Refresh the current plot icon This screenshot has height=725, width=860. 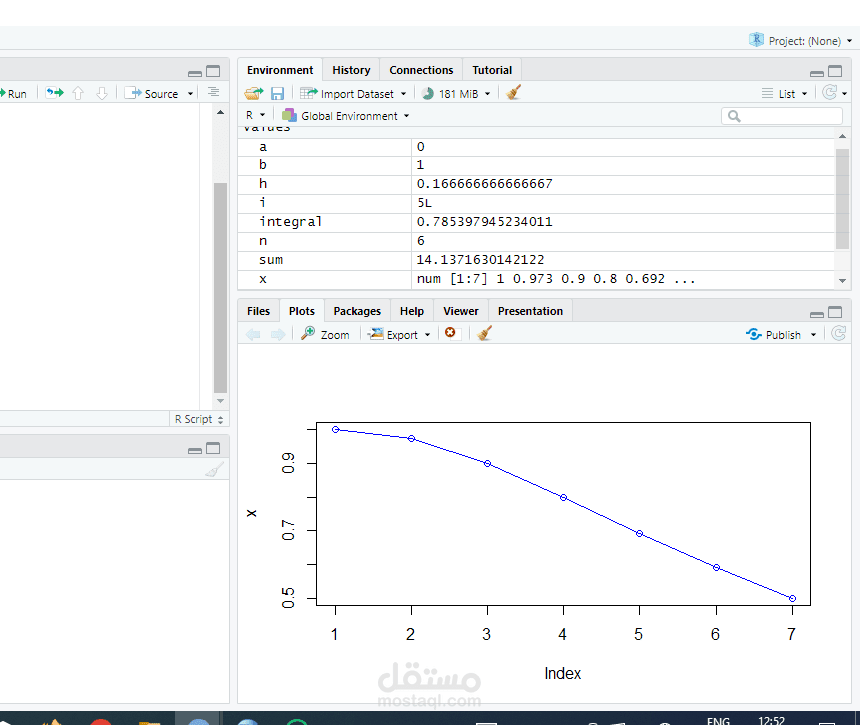click(839, 333)
